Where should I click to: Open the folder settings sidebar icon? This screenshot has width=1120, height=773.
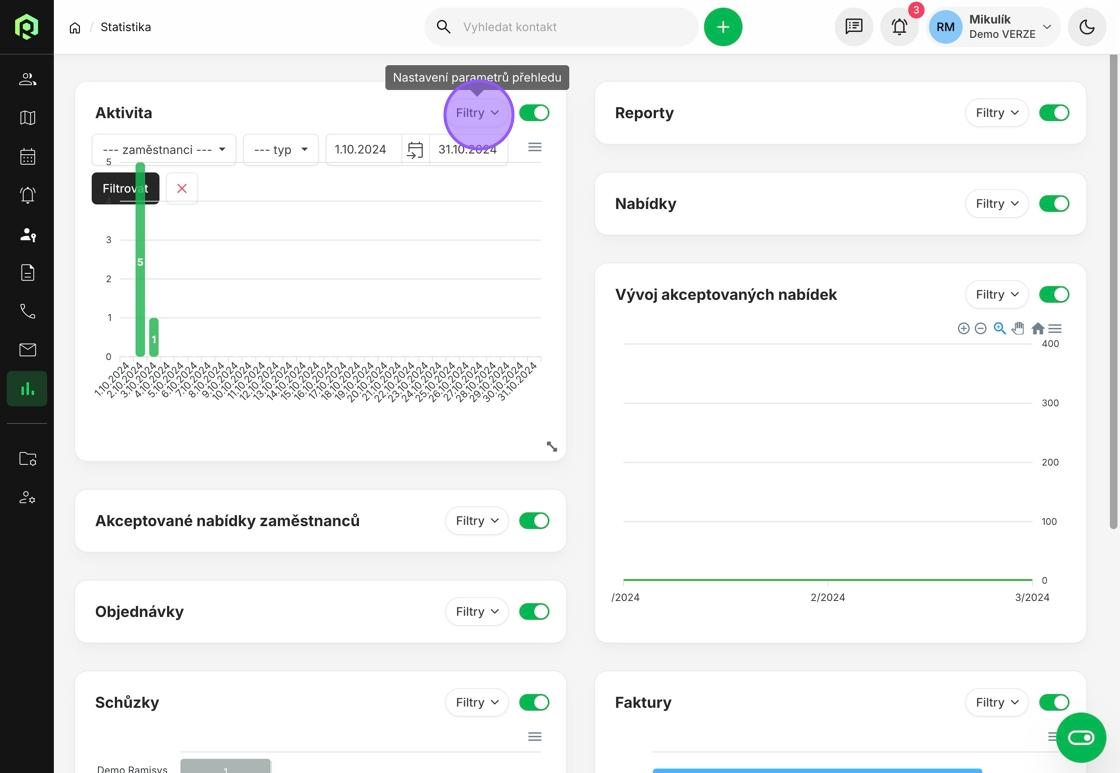[27, 459]
